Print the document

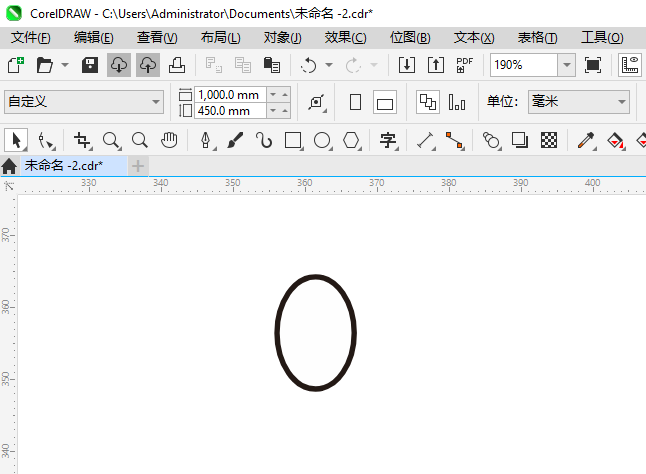[x=177, y=65]
